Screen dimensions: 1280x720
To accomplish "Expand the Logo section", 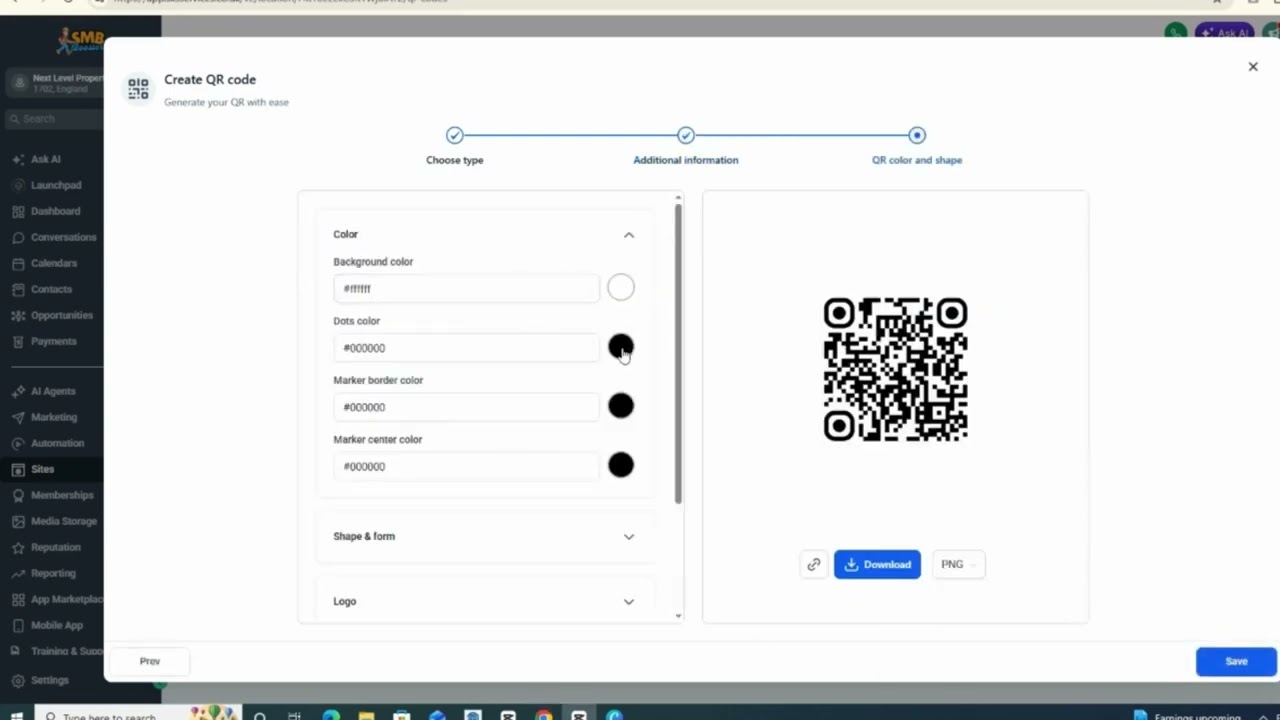I will click(x=629, y=602).
